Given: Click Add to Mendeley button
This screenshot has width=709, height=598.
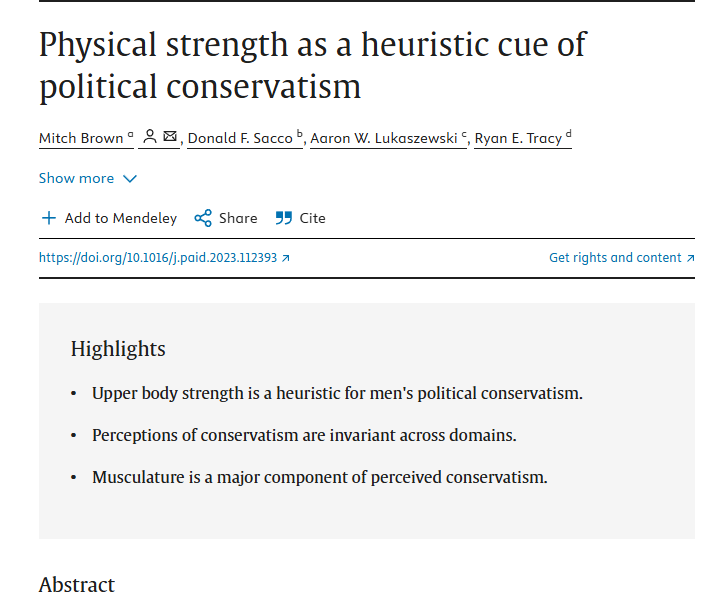Looking at the screenshot, I should 109,218.
